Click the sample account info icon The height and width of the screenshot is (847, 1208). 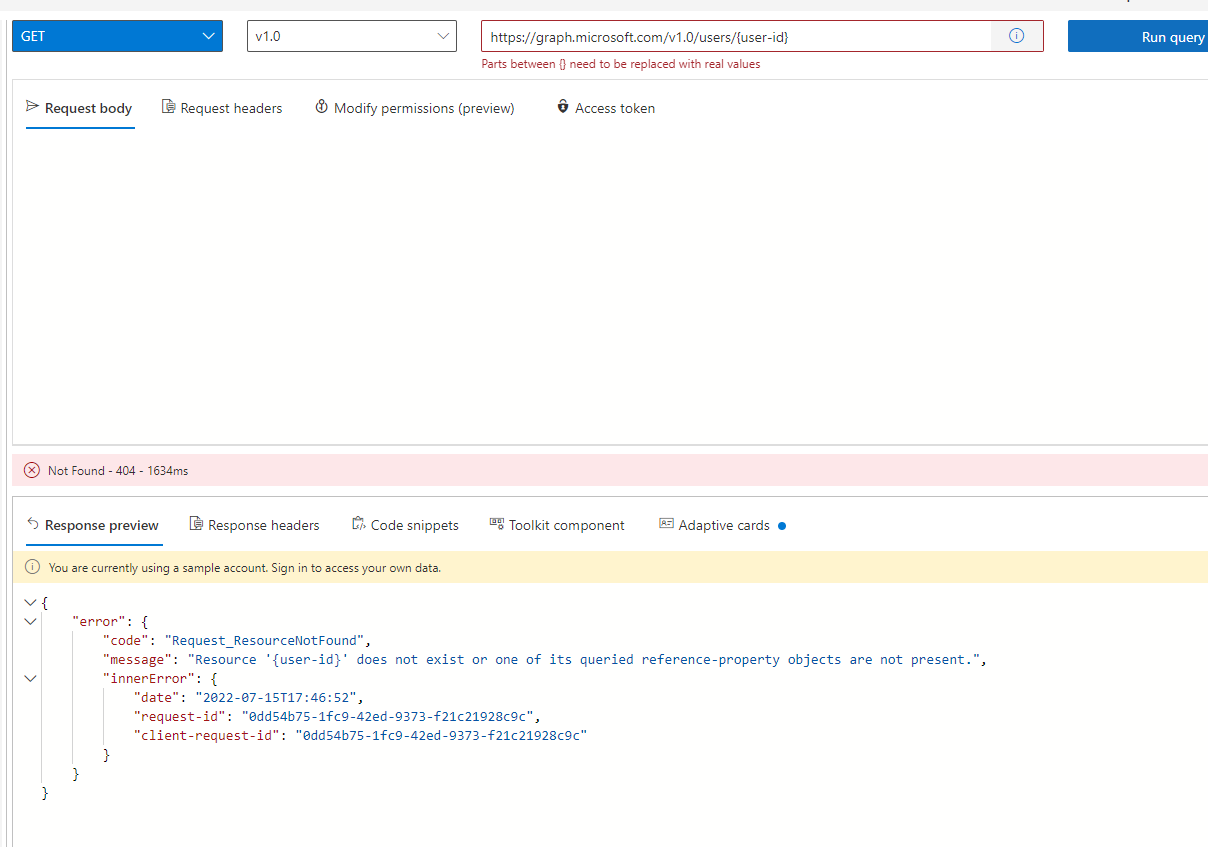point(32,567)
